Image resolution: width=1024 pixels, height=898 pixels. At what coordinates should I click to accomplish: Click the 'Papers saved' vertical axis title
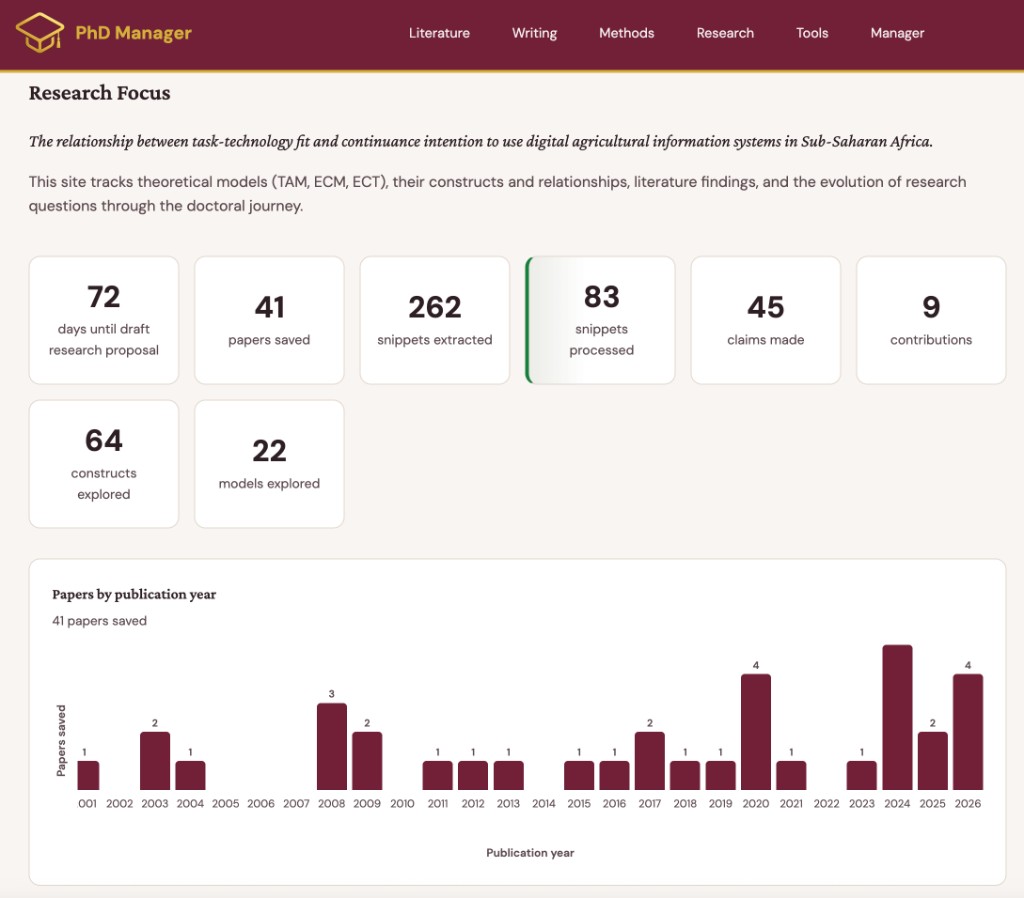point(61,741)
